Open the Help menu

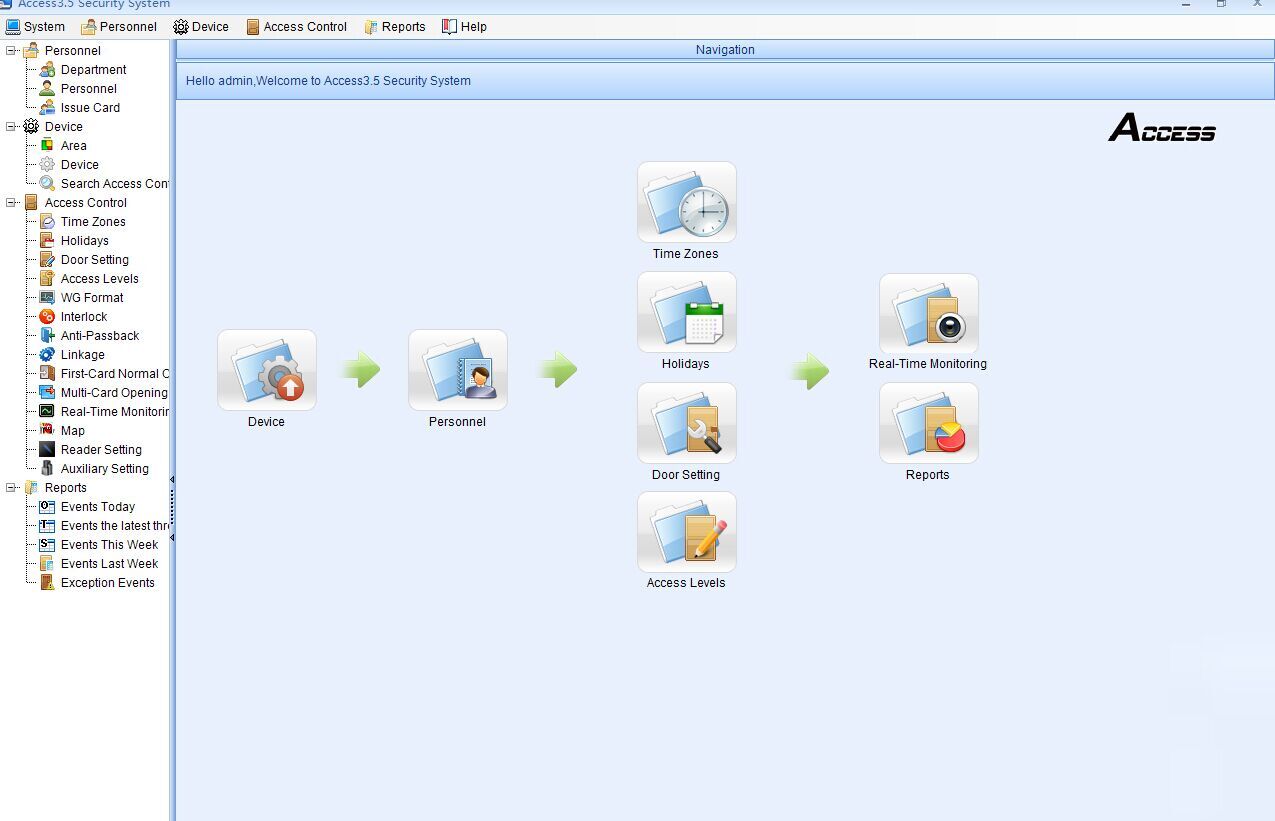click(464, 27)
